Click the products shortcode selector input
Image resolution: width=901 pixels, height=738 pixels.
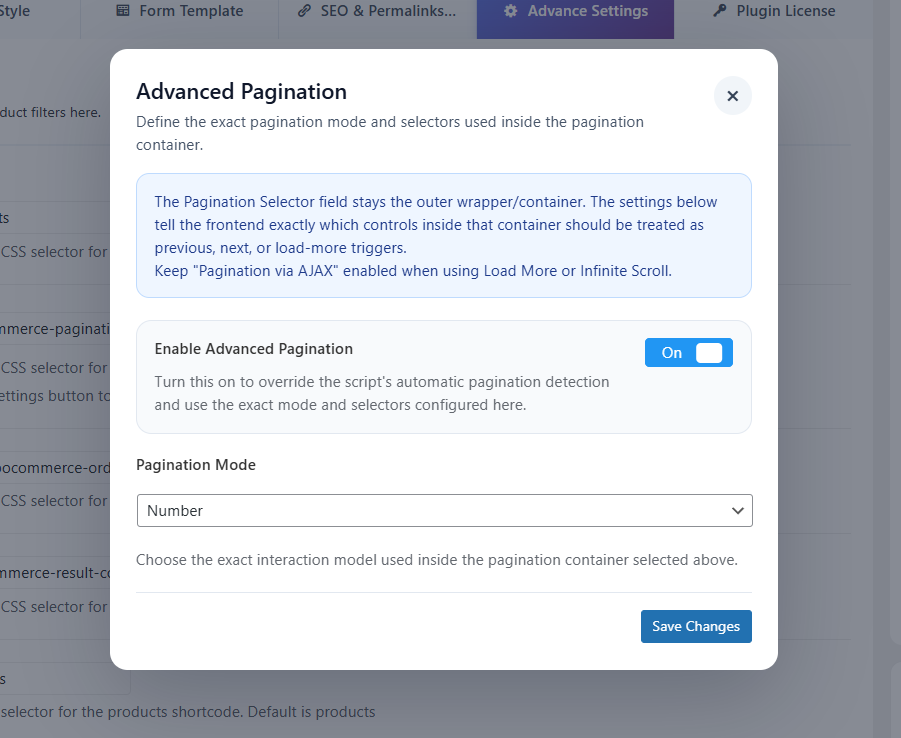[x=60, y=678]
